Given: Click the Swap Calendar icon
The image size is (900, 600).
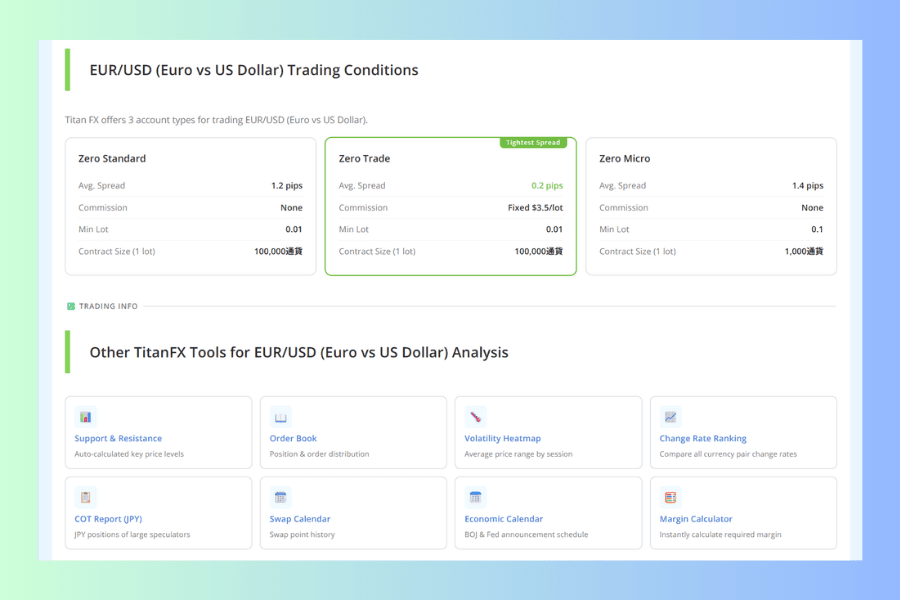Looking at the screenshot, I should coord(281,497).
